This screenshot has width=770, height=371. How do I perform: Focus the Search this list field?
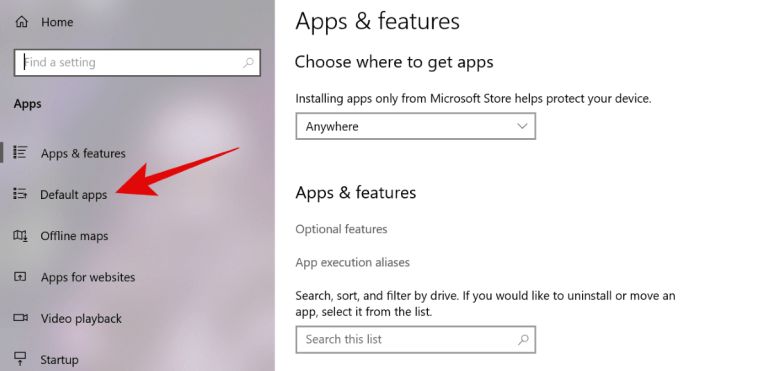pyautogui.click(x=415, y=339)
